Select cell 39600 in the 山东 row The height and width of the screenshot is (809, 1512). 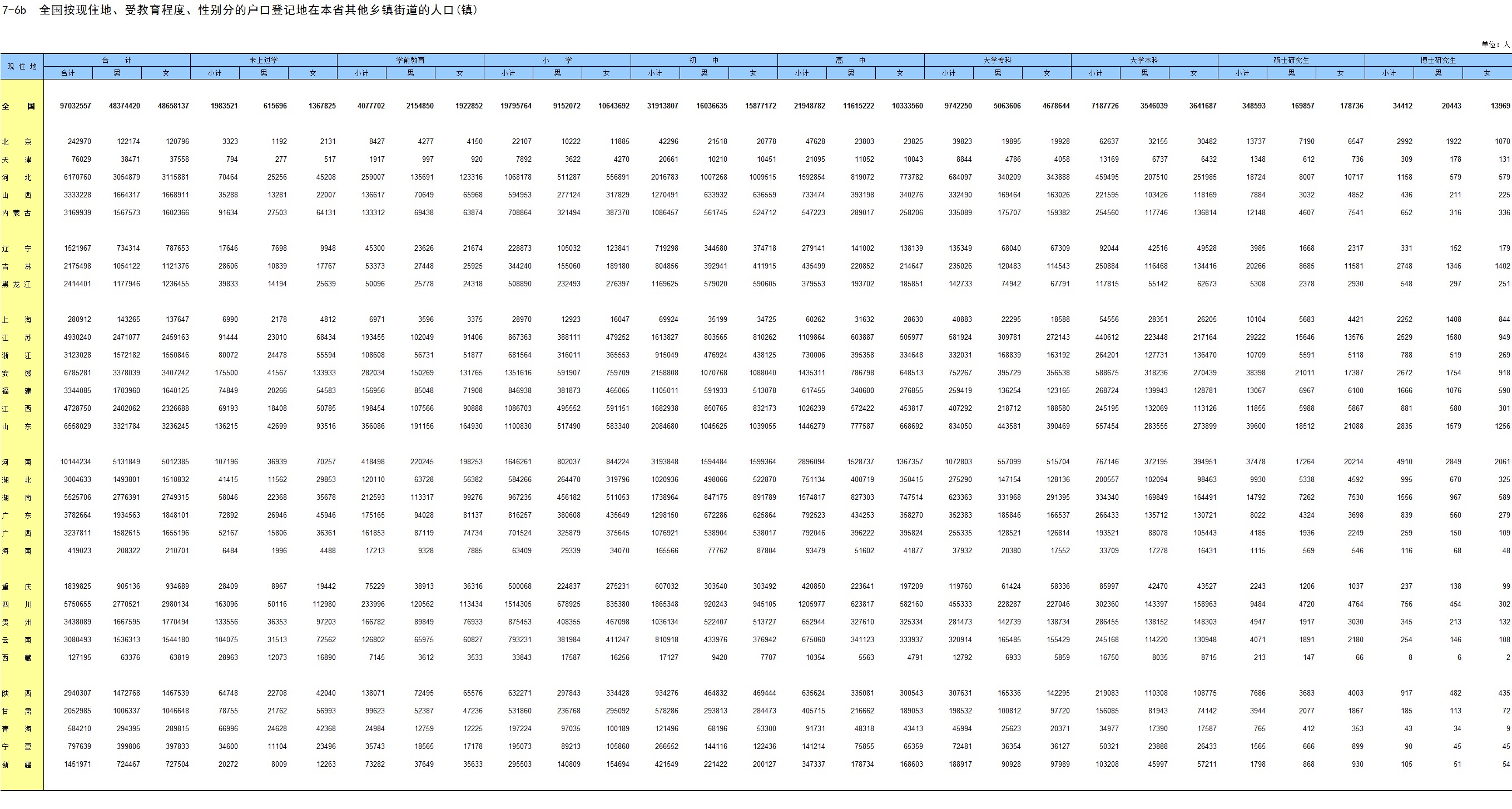click(1256, 426)
